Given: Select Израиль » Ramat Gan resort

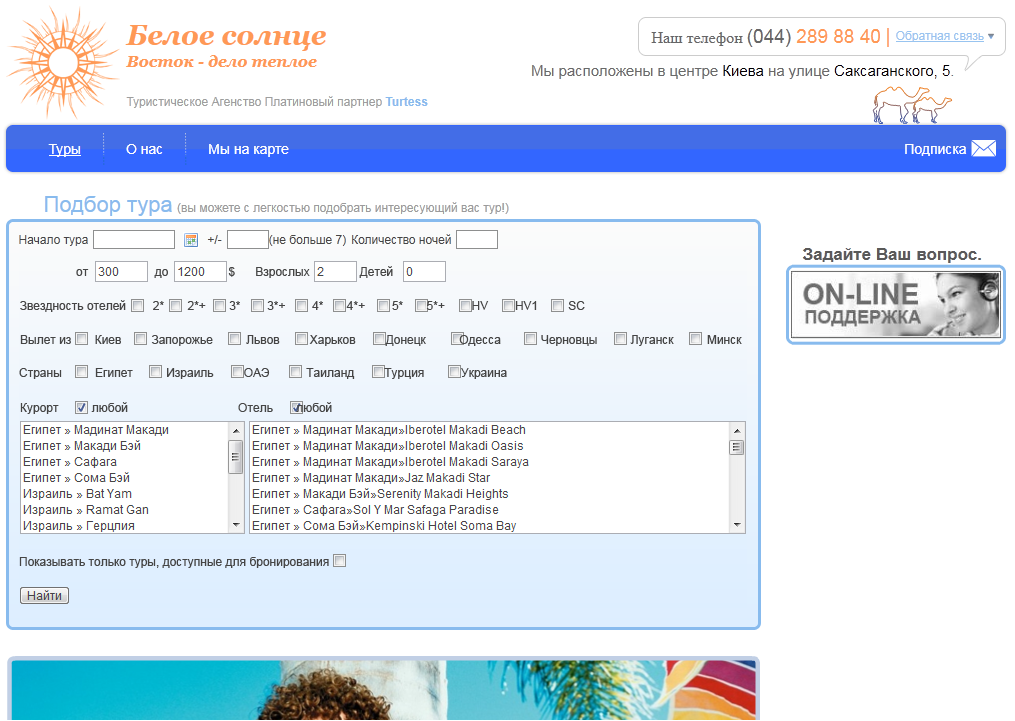Looking at the screenshot, I should [124, 510].
